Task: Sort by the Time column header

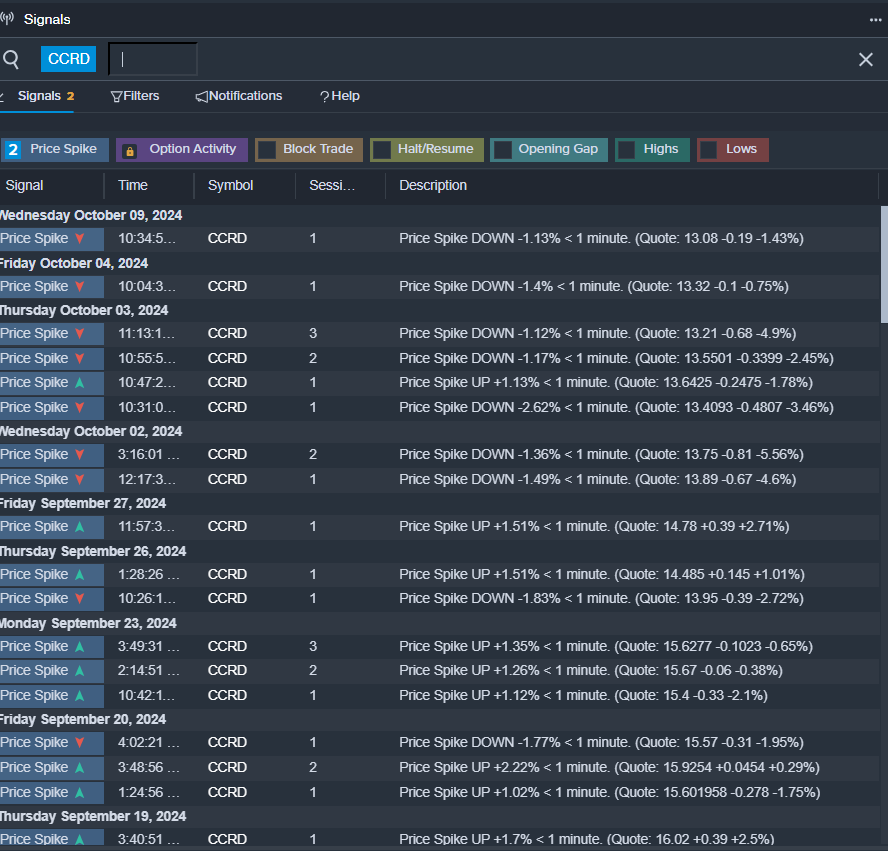Action: tap(133, 186)
